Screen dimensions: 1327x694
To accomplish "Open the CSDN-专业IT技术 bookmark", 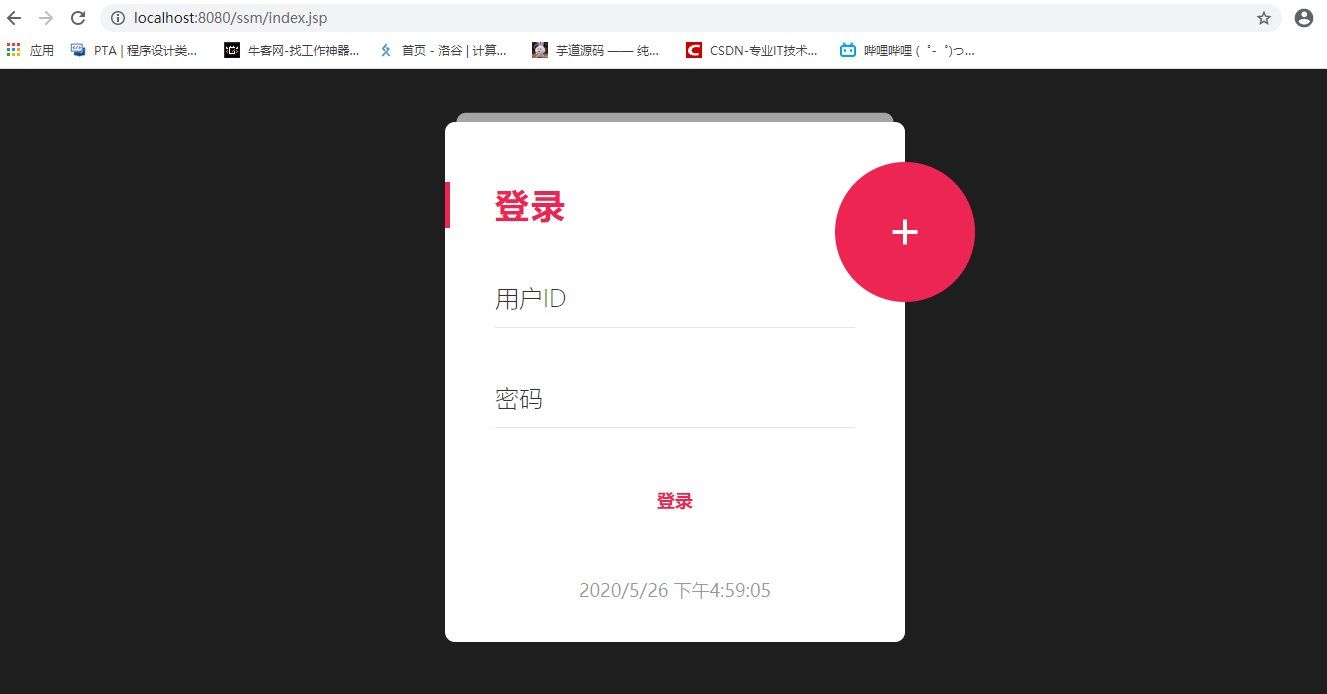I will [x=752, y=50].
